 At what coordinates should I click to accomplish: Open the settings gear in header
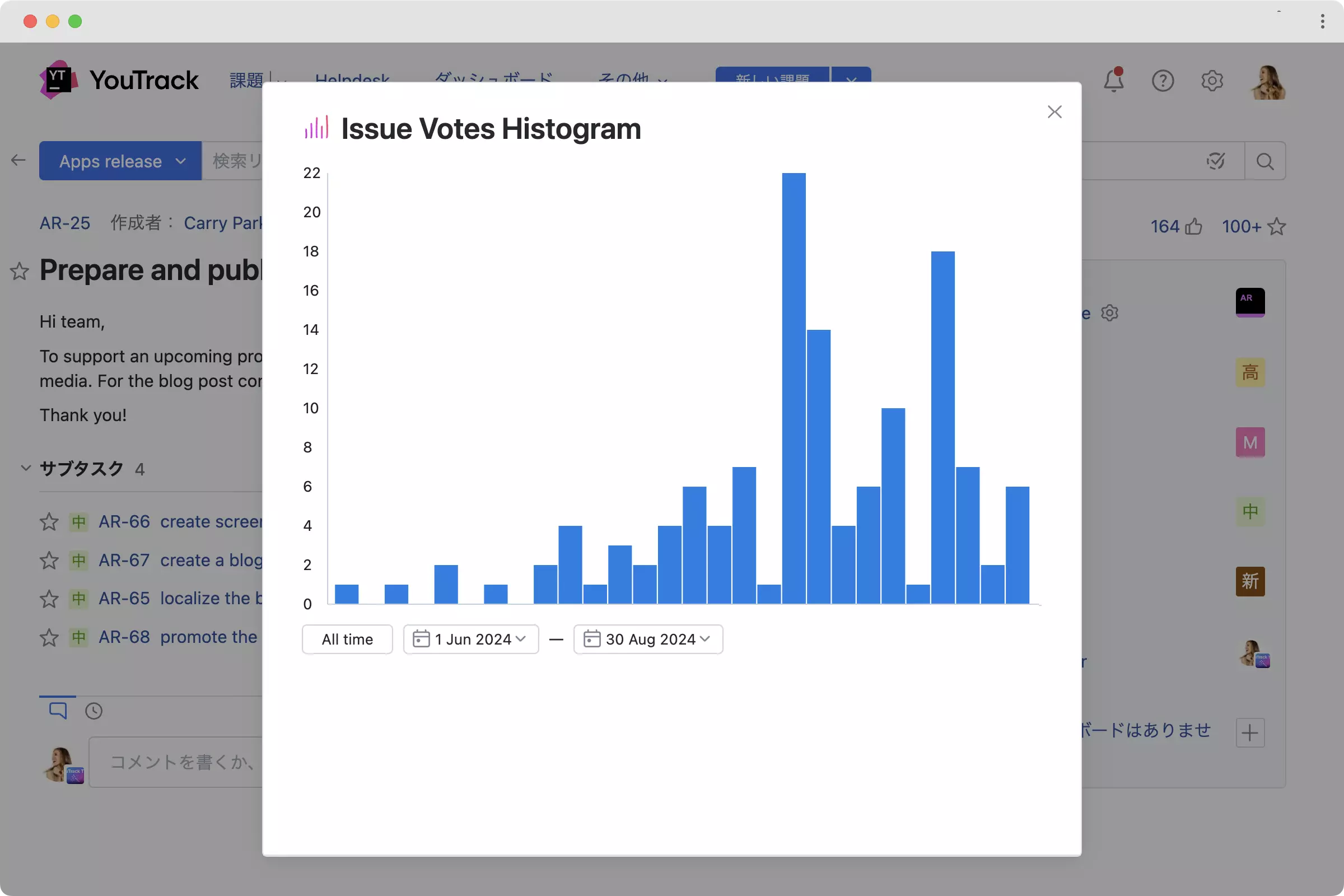pyautogui.click(x=1211, y=81)
